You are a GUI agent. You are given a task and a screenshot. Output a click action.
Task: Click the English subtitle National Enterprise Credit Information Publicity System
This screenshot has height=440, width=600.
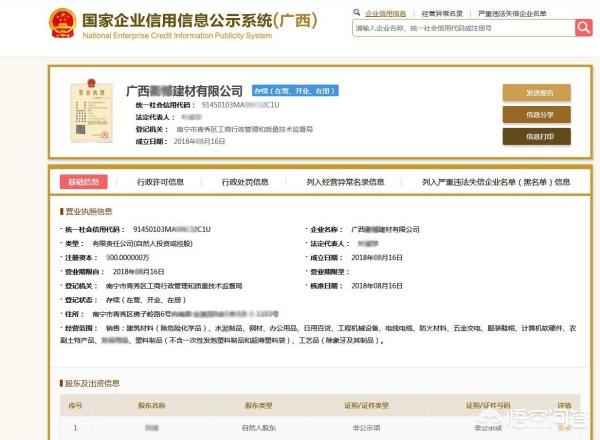(x=177, y=36)
